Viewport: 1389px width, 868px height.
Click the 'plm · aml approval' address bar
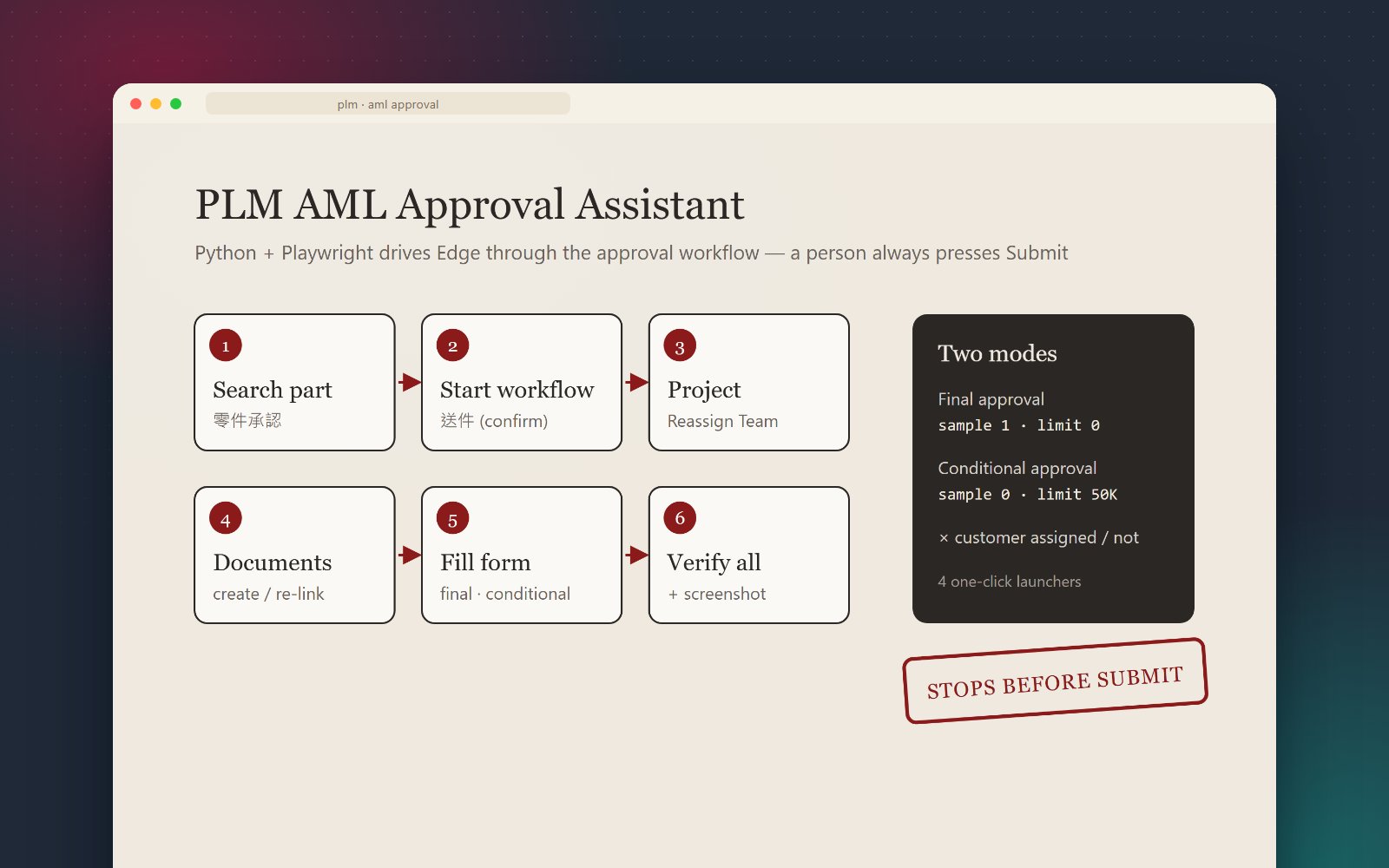pyautogui.click(x=388, y=104)
